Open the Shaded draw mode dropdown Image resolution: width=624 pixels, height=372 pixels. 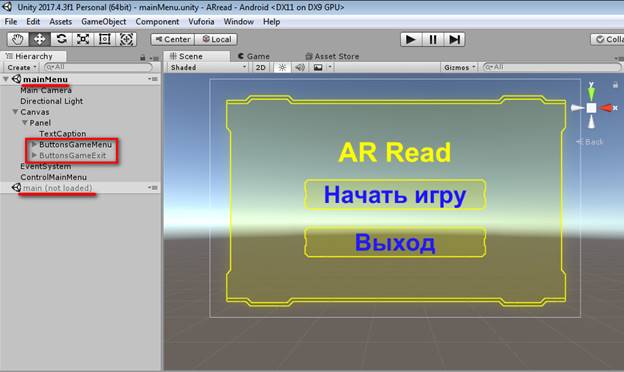pyautogui.click(x=207, y=68)
